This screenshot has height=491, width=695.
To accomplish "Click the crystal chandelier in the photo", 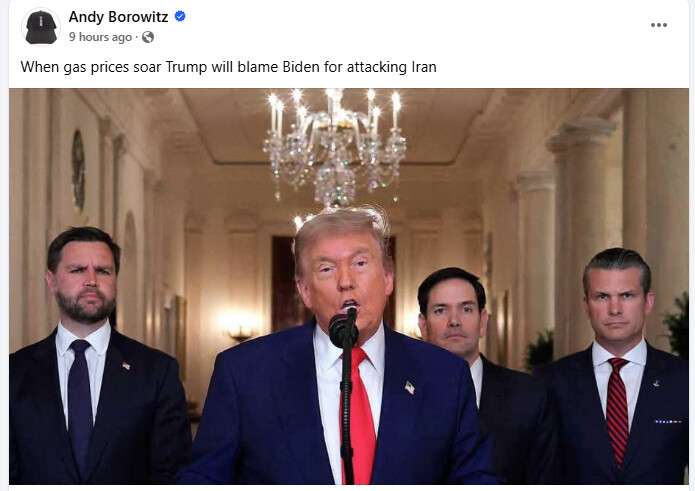I will point(335,146).
